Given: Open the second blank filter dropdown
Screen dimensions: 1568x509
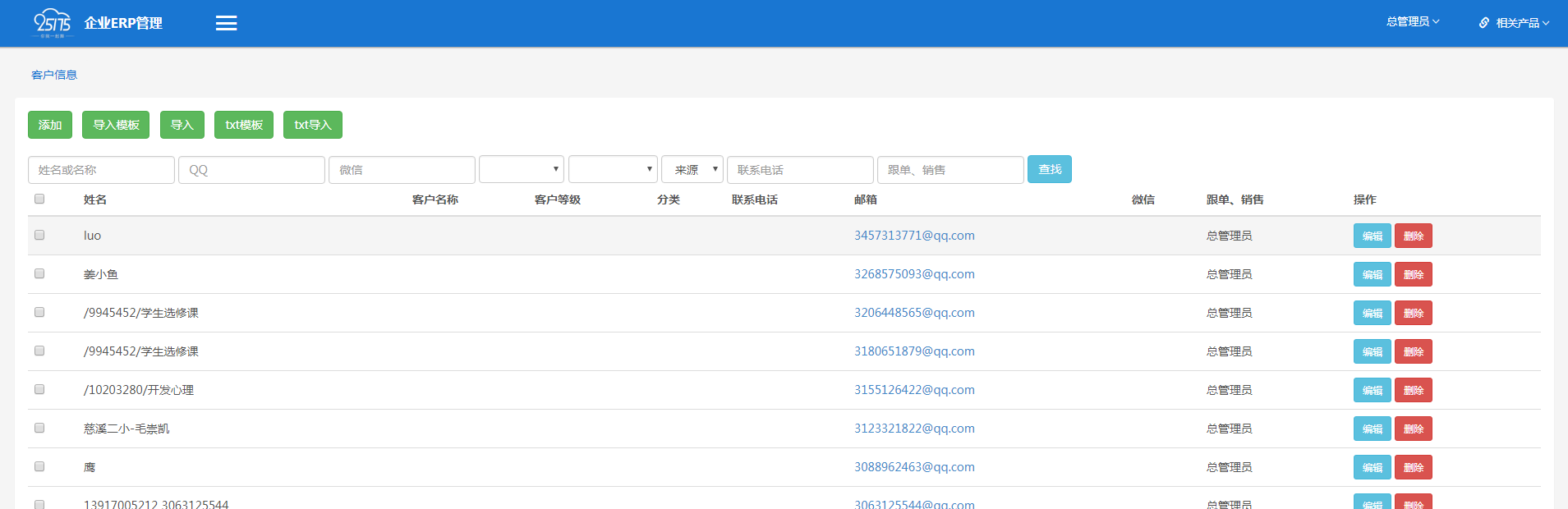Looking at the screenshot, I should click(x=613, y=170).
